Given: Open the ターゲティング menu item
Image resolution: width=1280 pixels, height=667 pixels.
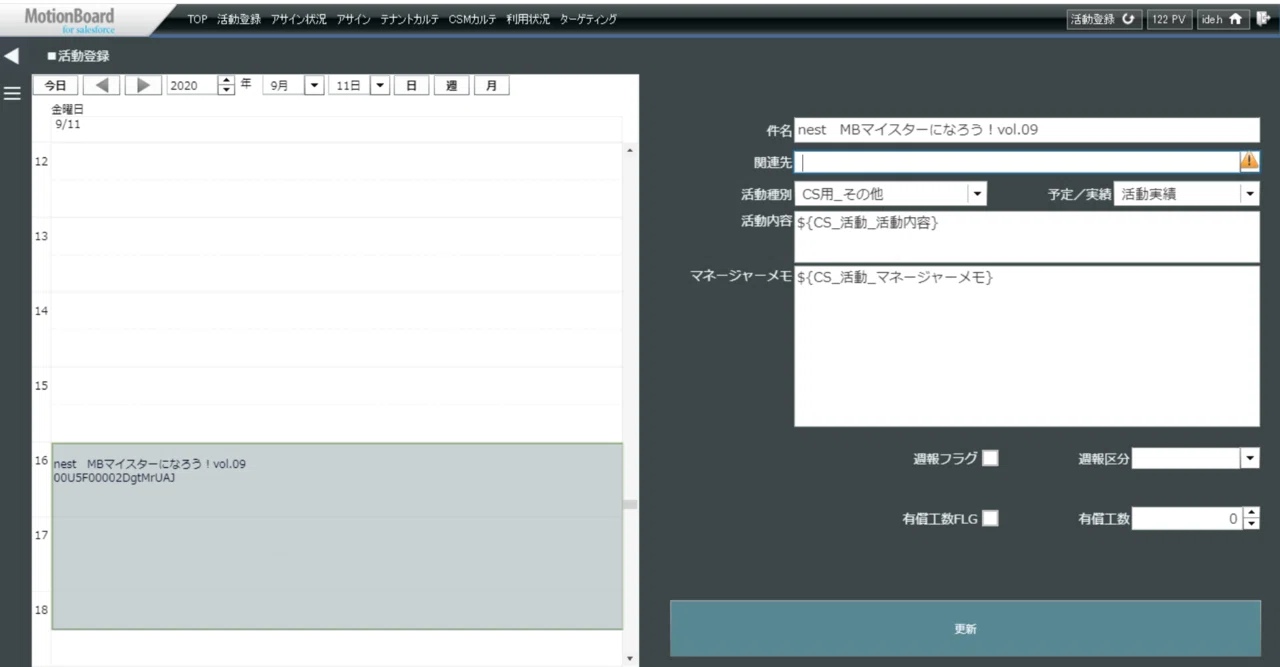Looking at the screenshot, I should click(588, 19).
